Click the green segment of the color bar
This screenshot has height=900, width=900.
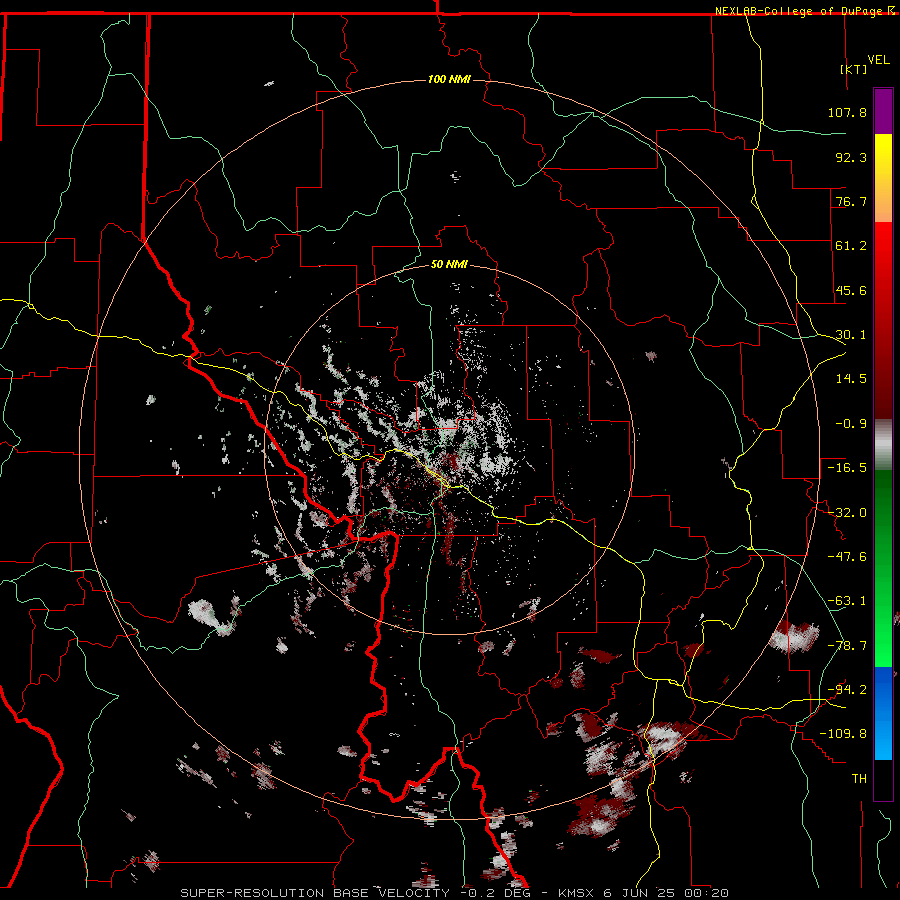(x=883, y=569)
